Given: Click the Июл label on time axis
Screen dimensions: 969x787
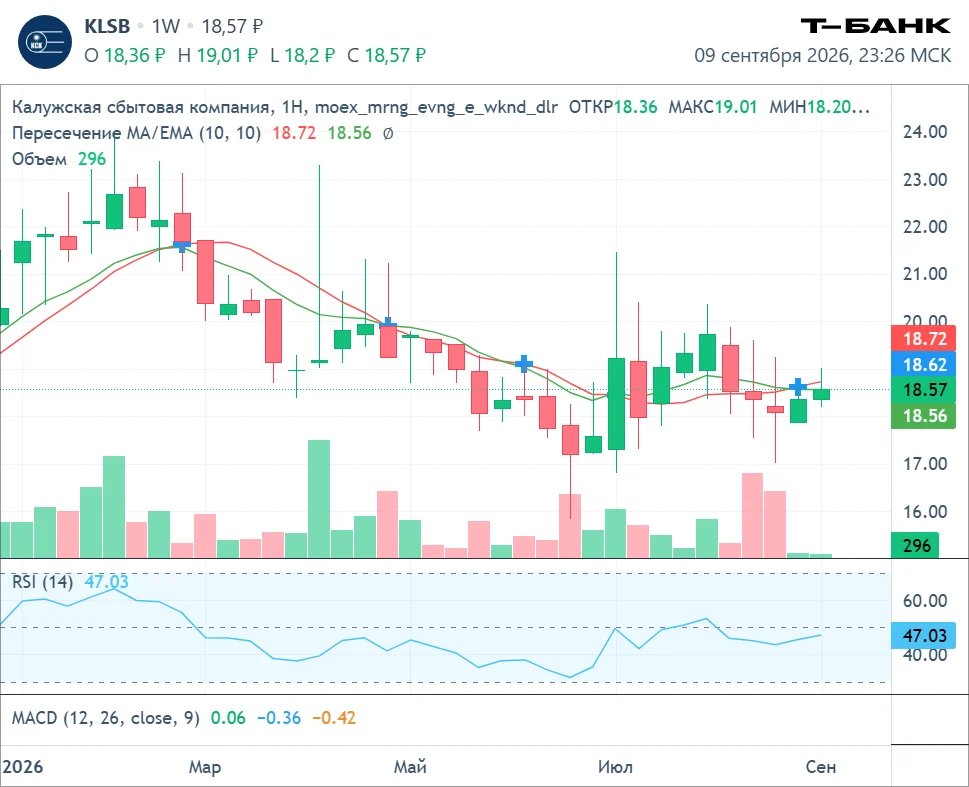Looking at the screenshot, I should pos(616,767).
